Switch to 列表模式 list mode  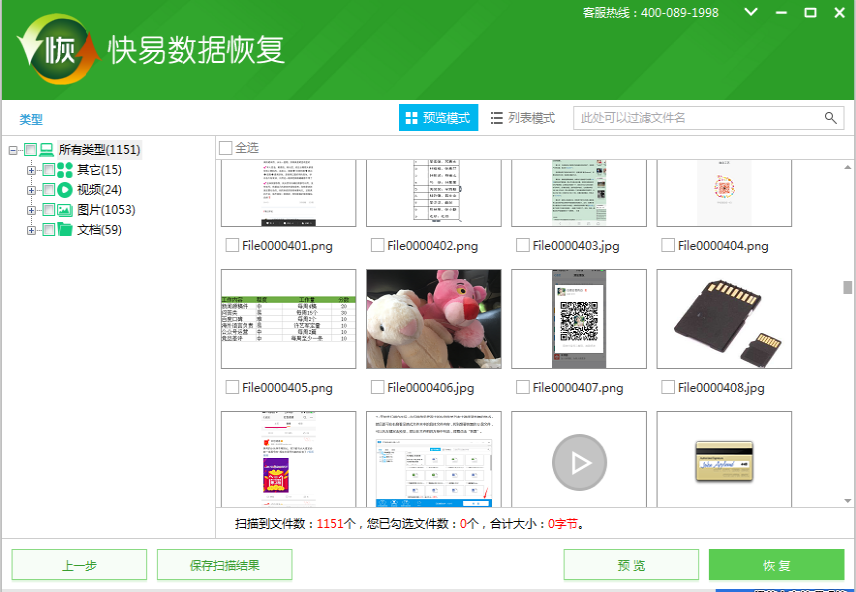coord(523,118)
